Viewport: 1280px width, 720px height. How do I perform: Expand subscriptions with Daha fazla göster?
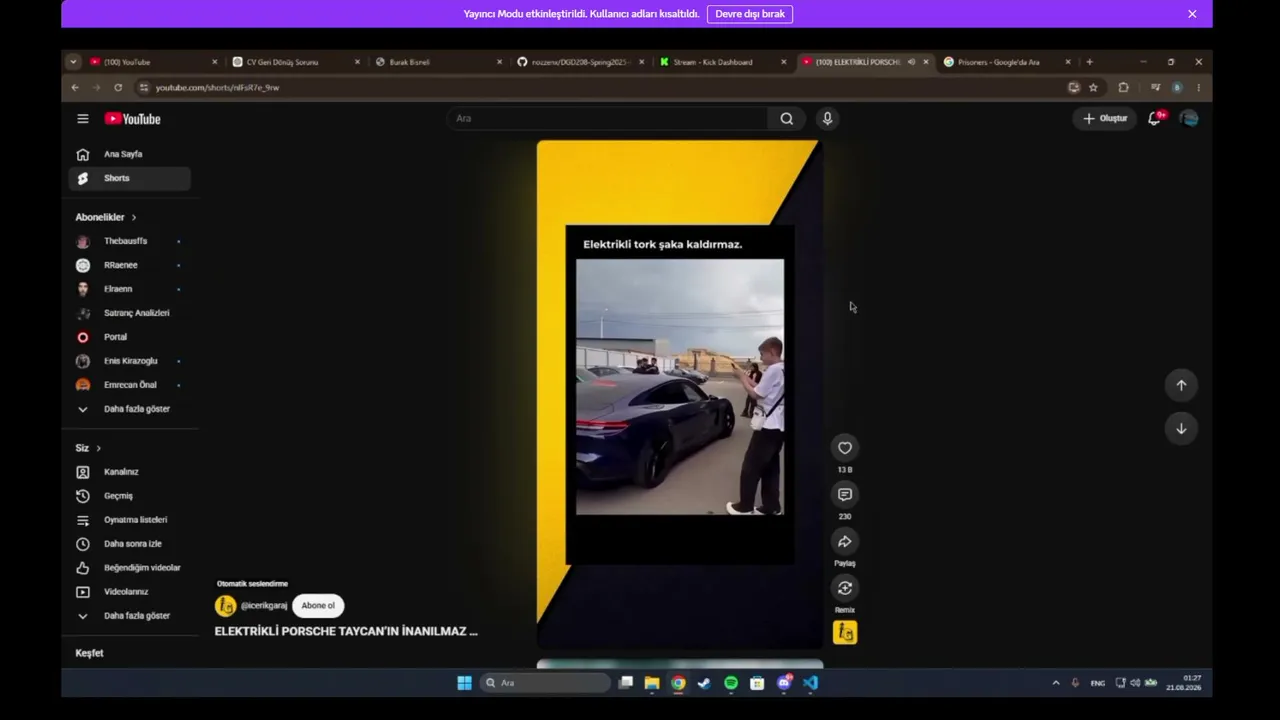(x=130, y=409)
